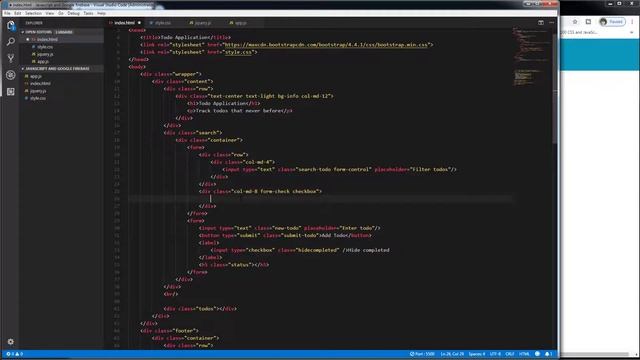Open the File menu
Viewport: 640px width, 360px height.
pos(7,13)
